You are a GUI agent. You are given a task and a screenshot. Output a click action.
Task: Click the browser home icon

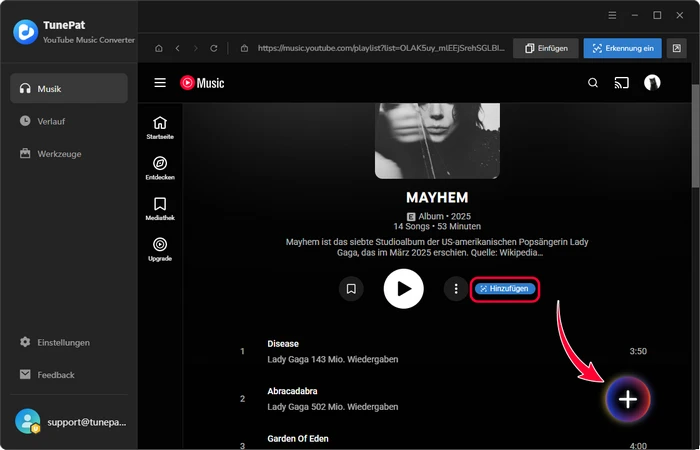point(158,48)
